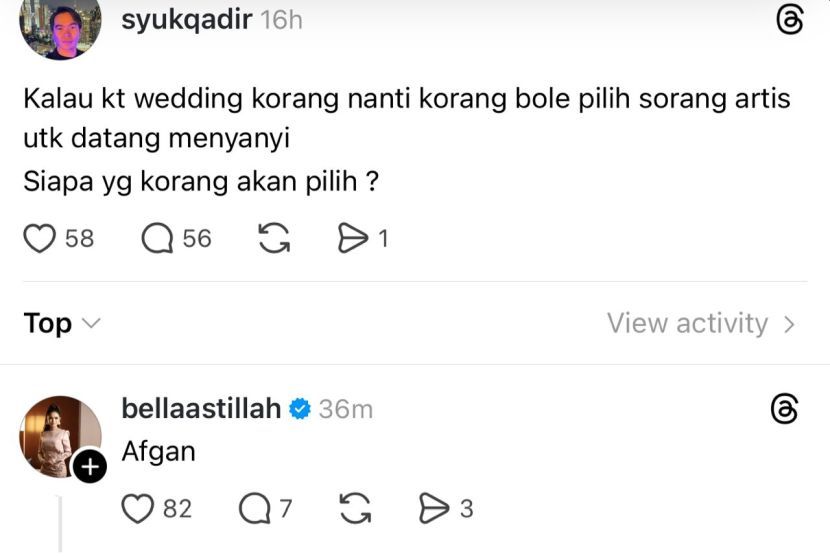The image size is (830, 556).
Task: Click the verified badge next to bellaastillah
Action: tap(300, 409)
